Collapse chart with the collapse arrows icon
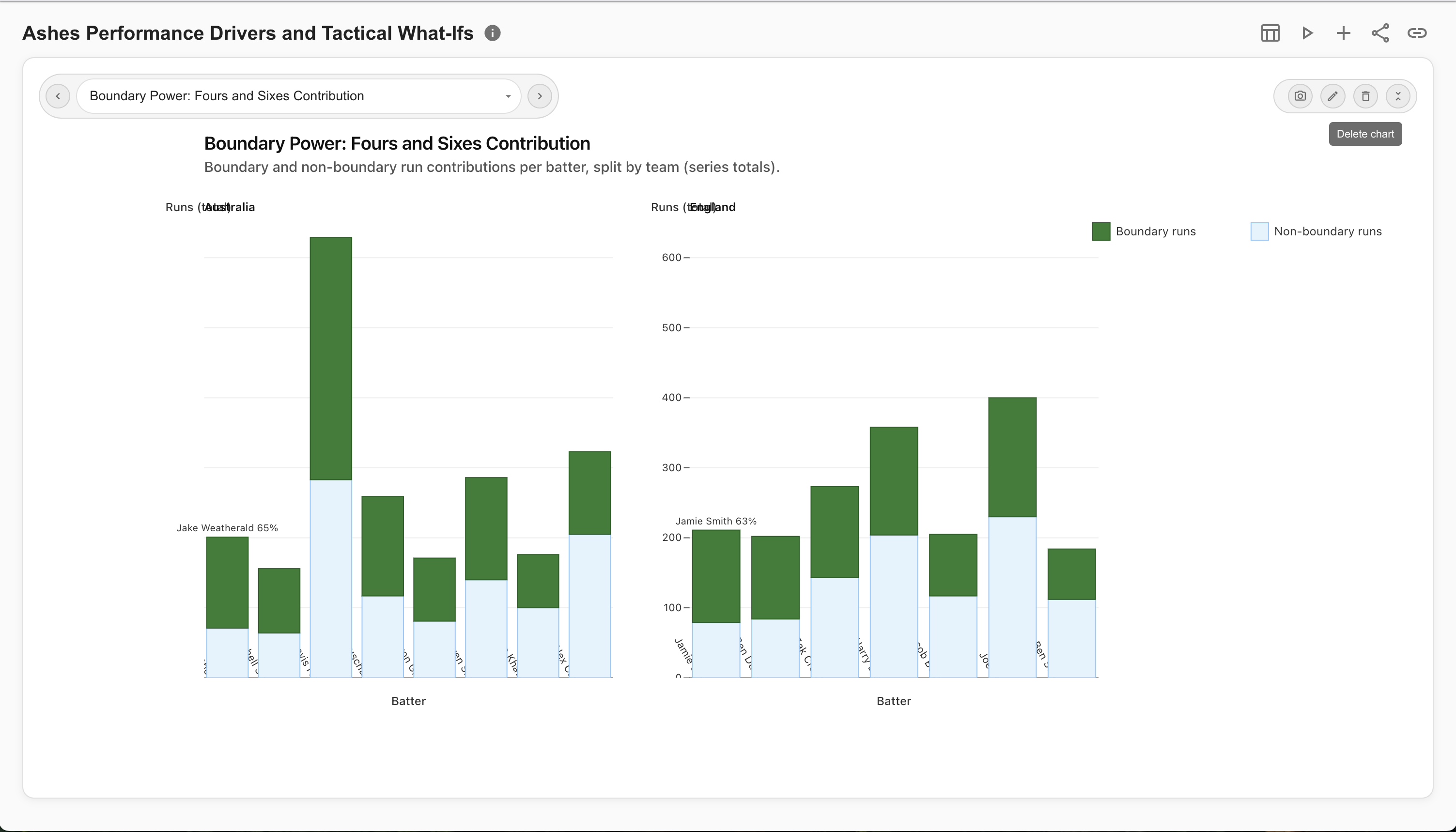This screenshot has width=1456, height=832. (1398, 96)
